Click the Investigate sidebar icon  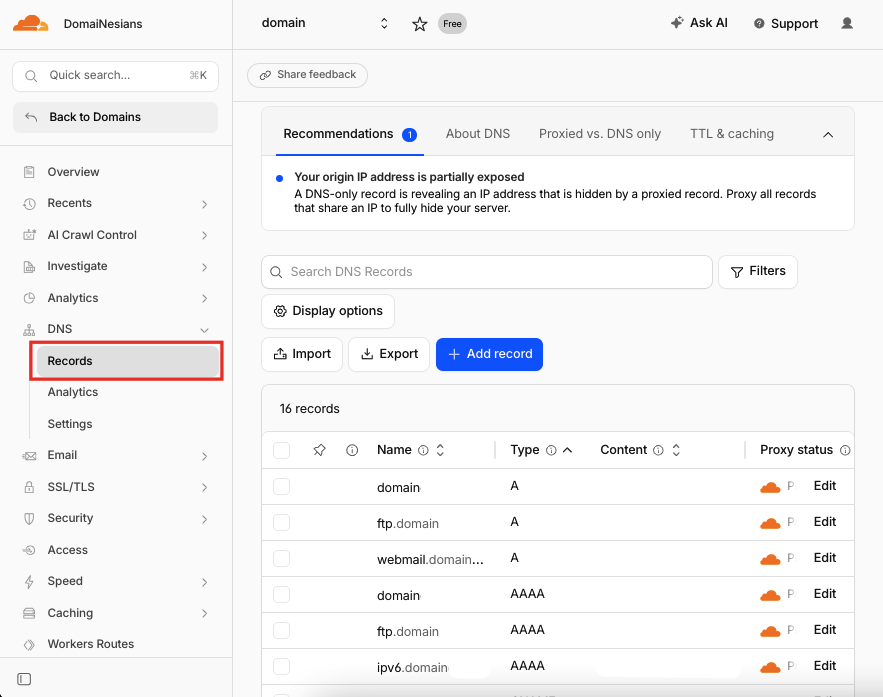[x=29, y=266]
